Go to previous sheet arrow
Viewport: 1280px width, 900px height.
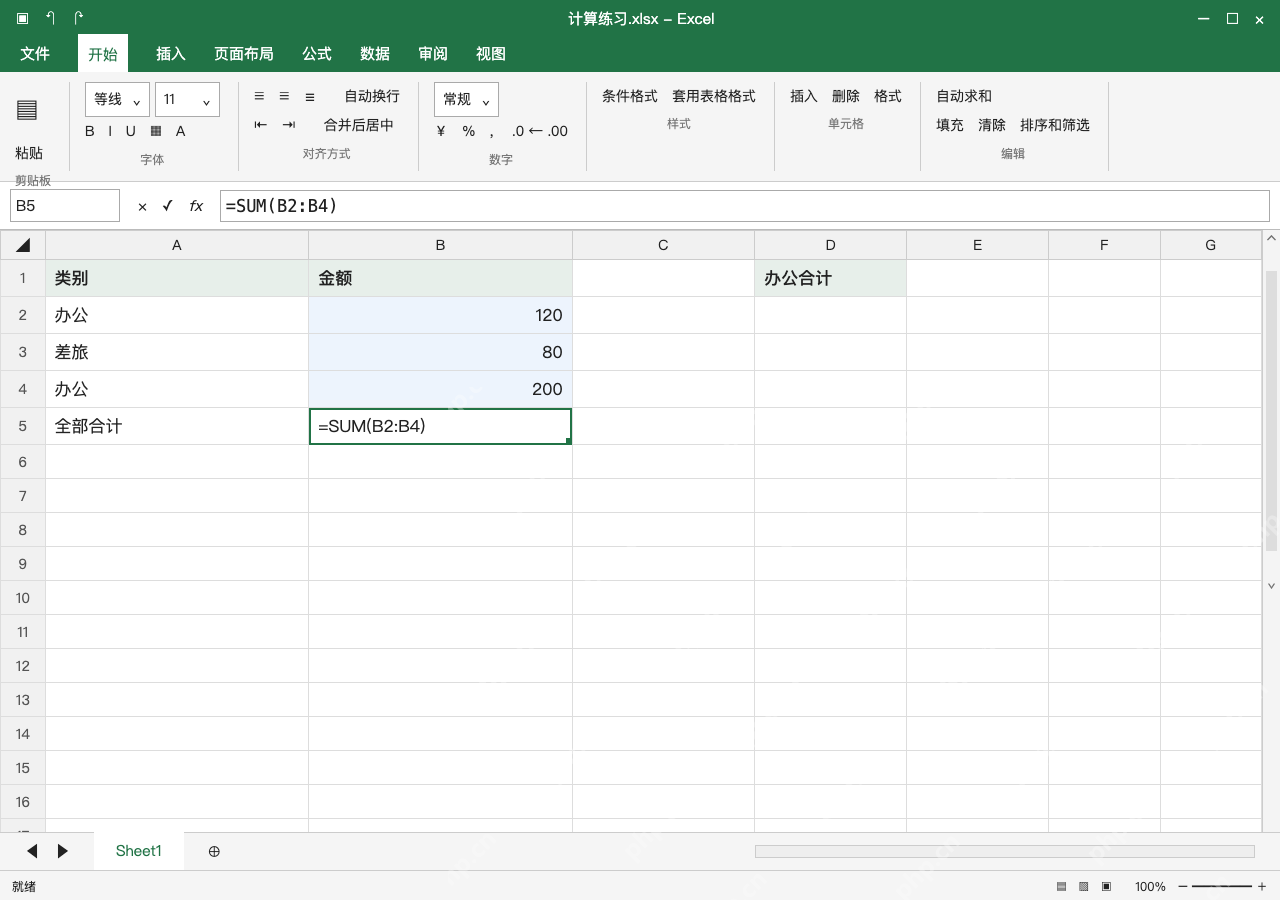tap(32, 851)
